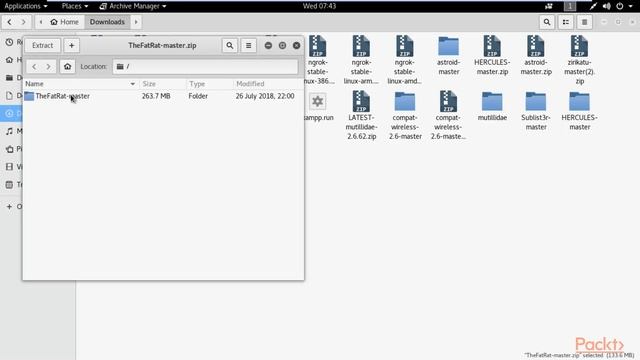
Task: Select the zirikatu-master(2).zip file
Action: tap(580, 60)
